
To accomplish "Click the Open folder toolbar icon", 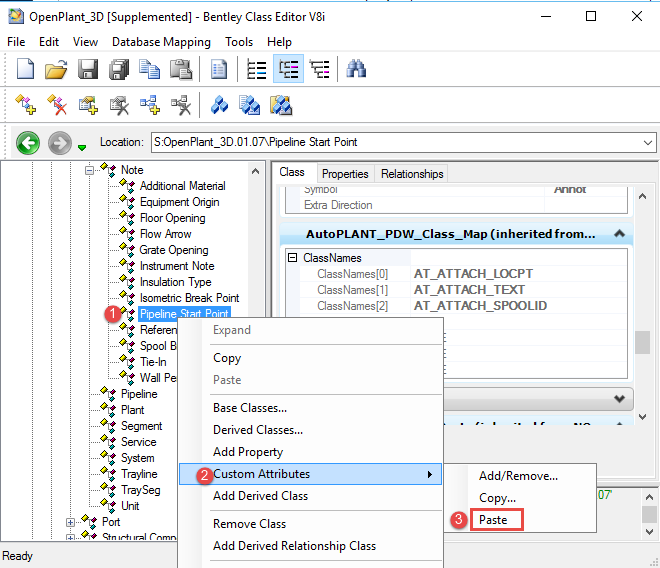I will pyautogui.click(x=56, y=69).
